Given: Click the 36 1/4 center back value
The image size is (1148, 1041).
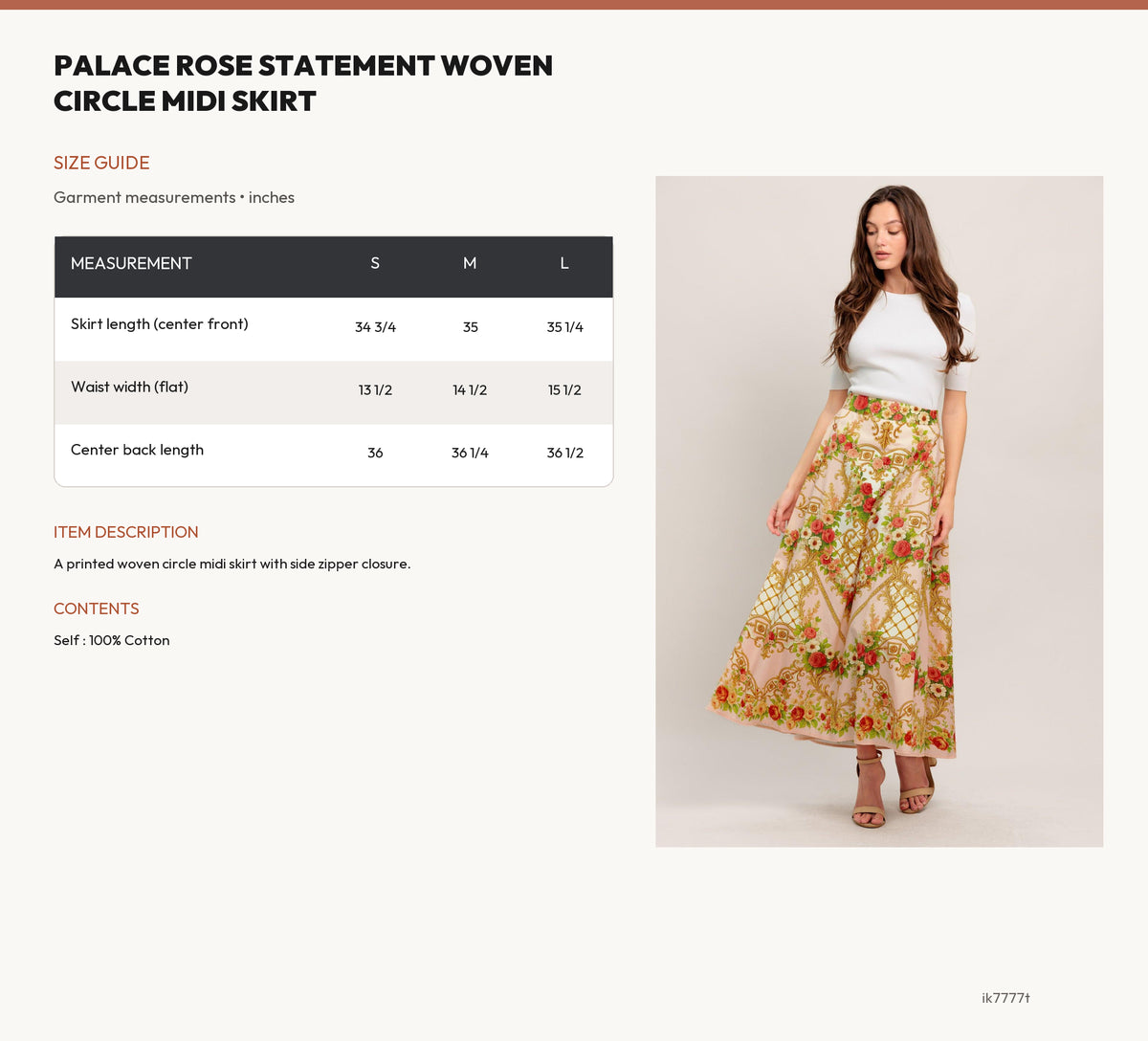Looking at the screenshot, I should (470, 454).
